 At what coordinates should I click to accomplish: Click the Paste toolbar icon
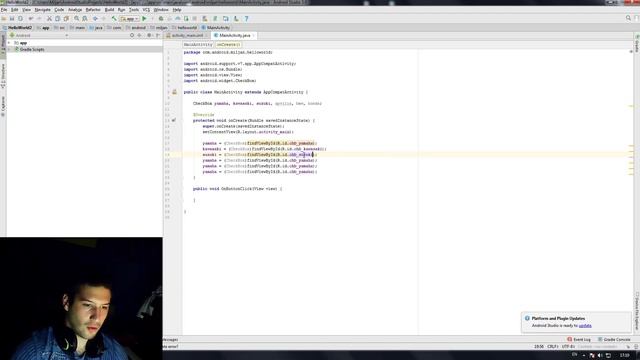(66, 18)
